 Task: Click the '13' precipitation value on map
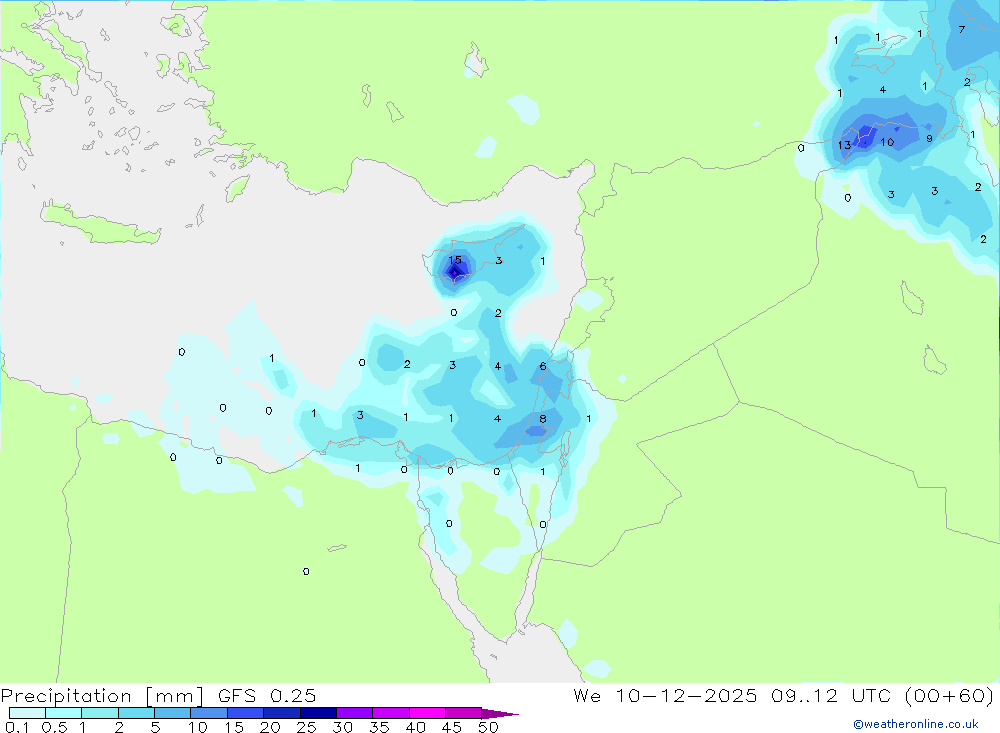pyautogui.click(x=844, y=145)
